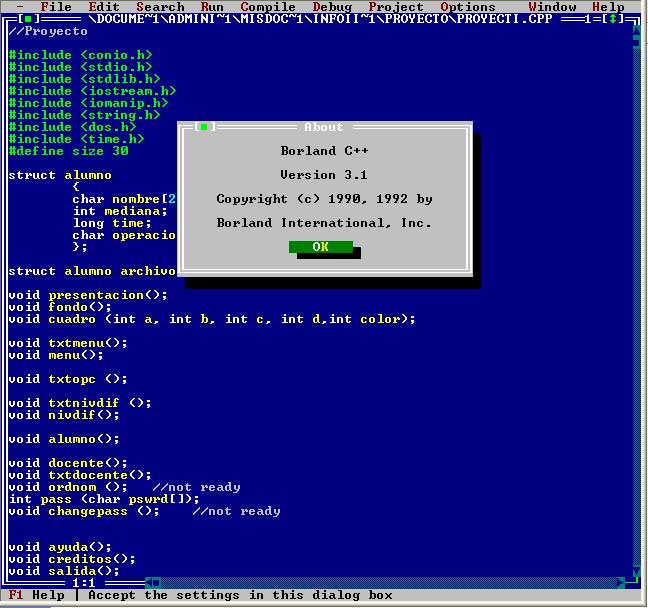Click OK in the About dialog
The image size is (648, 608).
click(x=320, y=247)
